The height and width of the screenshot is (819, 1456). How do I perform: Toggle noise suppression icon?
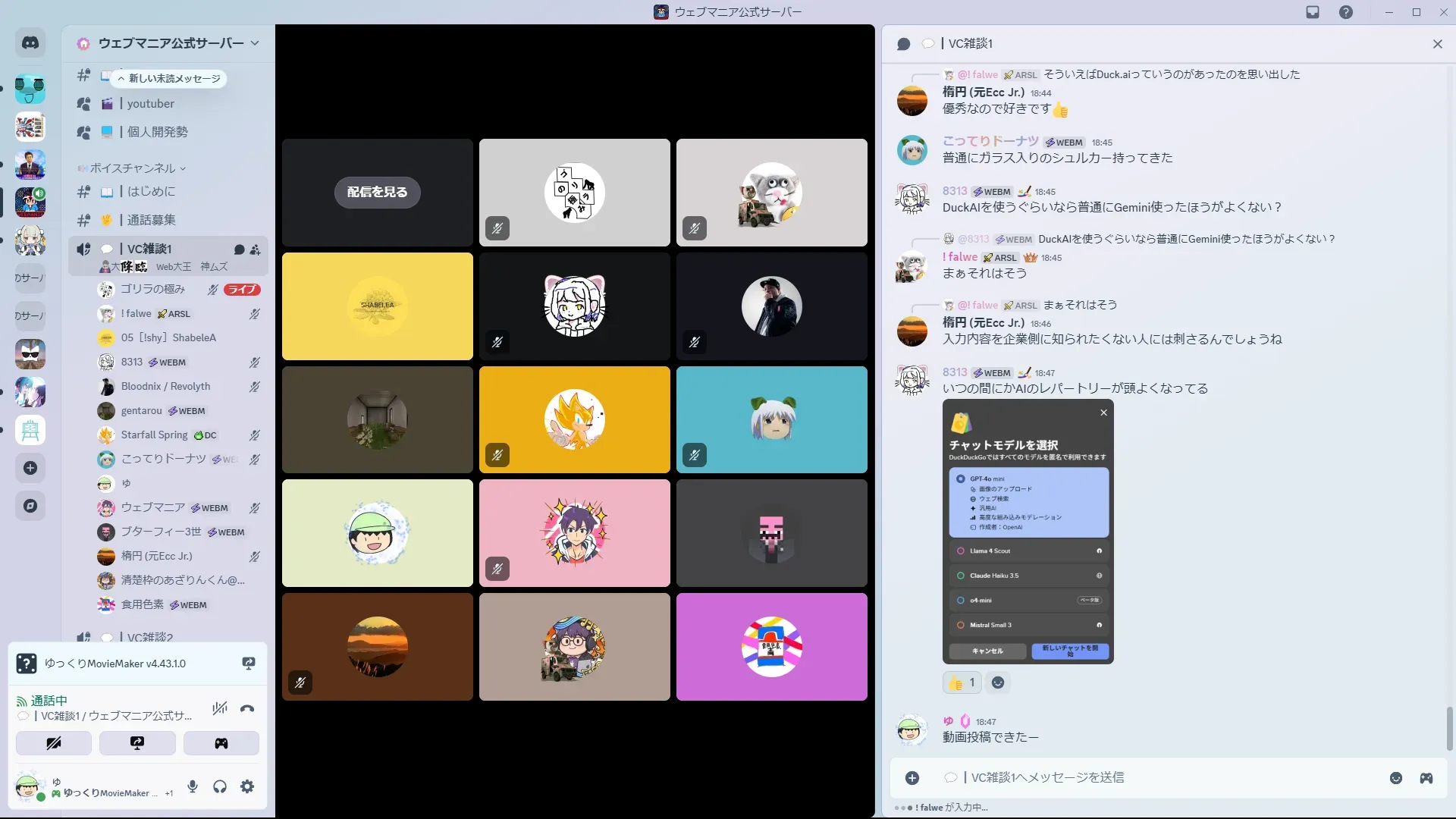pos(220,709)
